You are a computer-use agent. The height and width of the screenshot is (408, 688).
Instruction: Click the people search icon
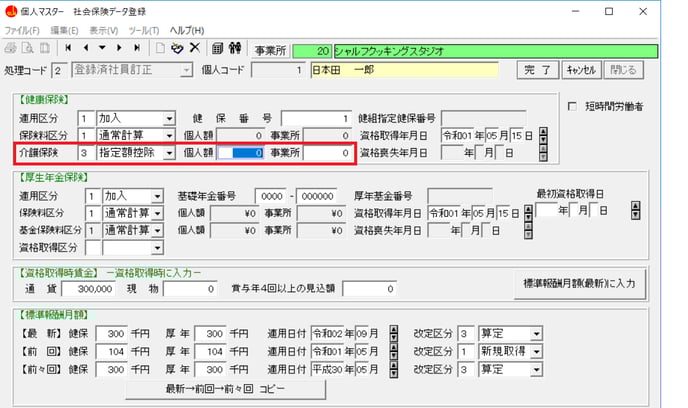click(235, 48)
